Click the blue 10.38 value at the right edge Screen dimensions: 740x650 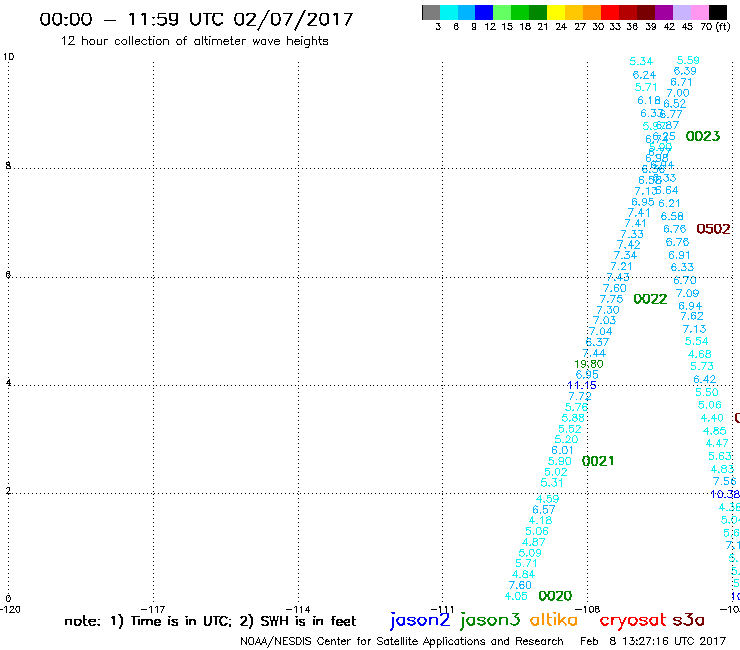[725, 494]
